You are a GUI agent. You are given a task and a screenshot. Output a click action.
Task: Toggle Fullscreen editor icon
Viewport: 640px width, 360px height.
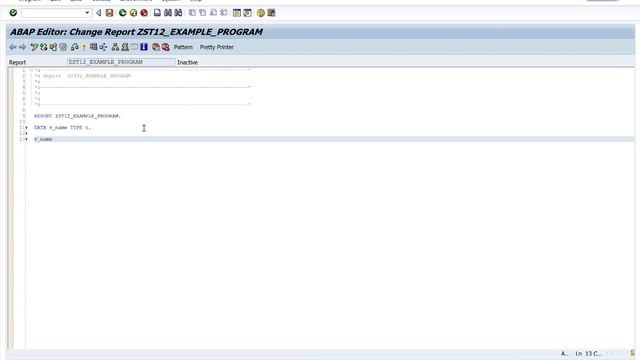(134, 47)
